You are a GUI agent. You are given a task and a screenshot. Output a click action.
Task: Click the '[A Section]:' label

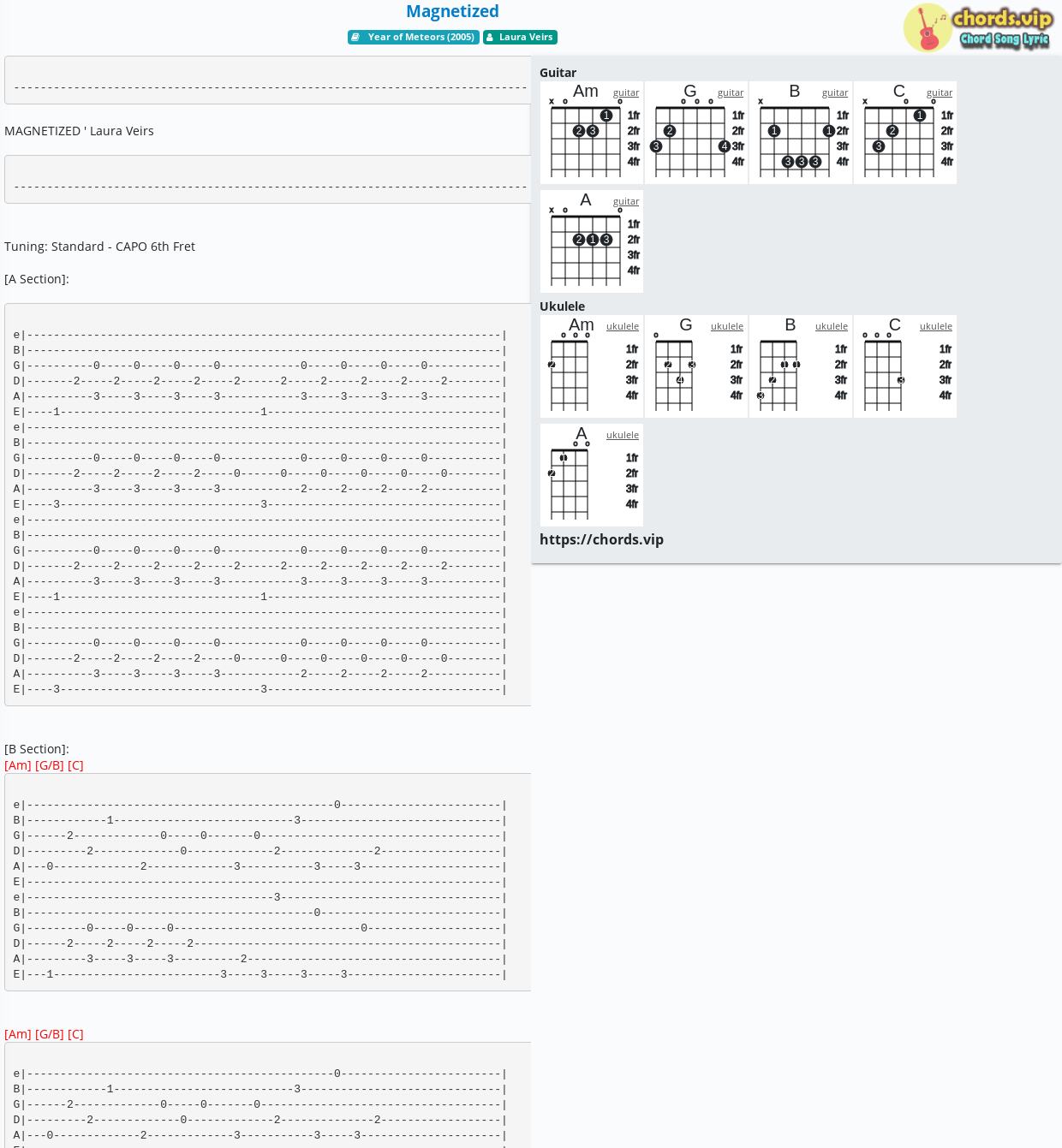(37, 279)
